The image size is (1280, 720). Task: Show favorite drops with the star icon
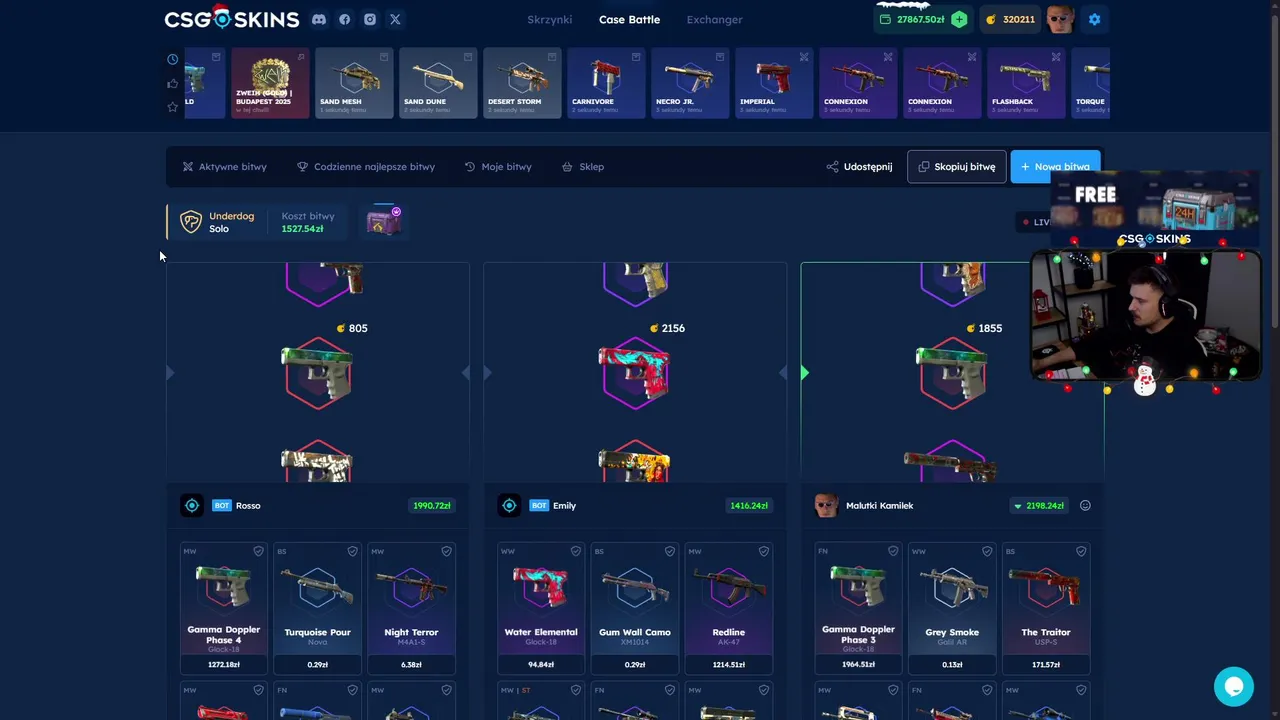(x=172, y=107)
